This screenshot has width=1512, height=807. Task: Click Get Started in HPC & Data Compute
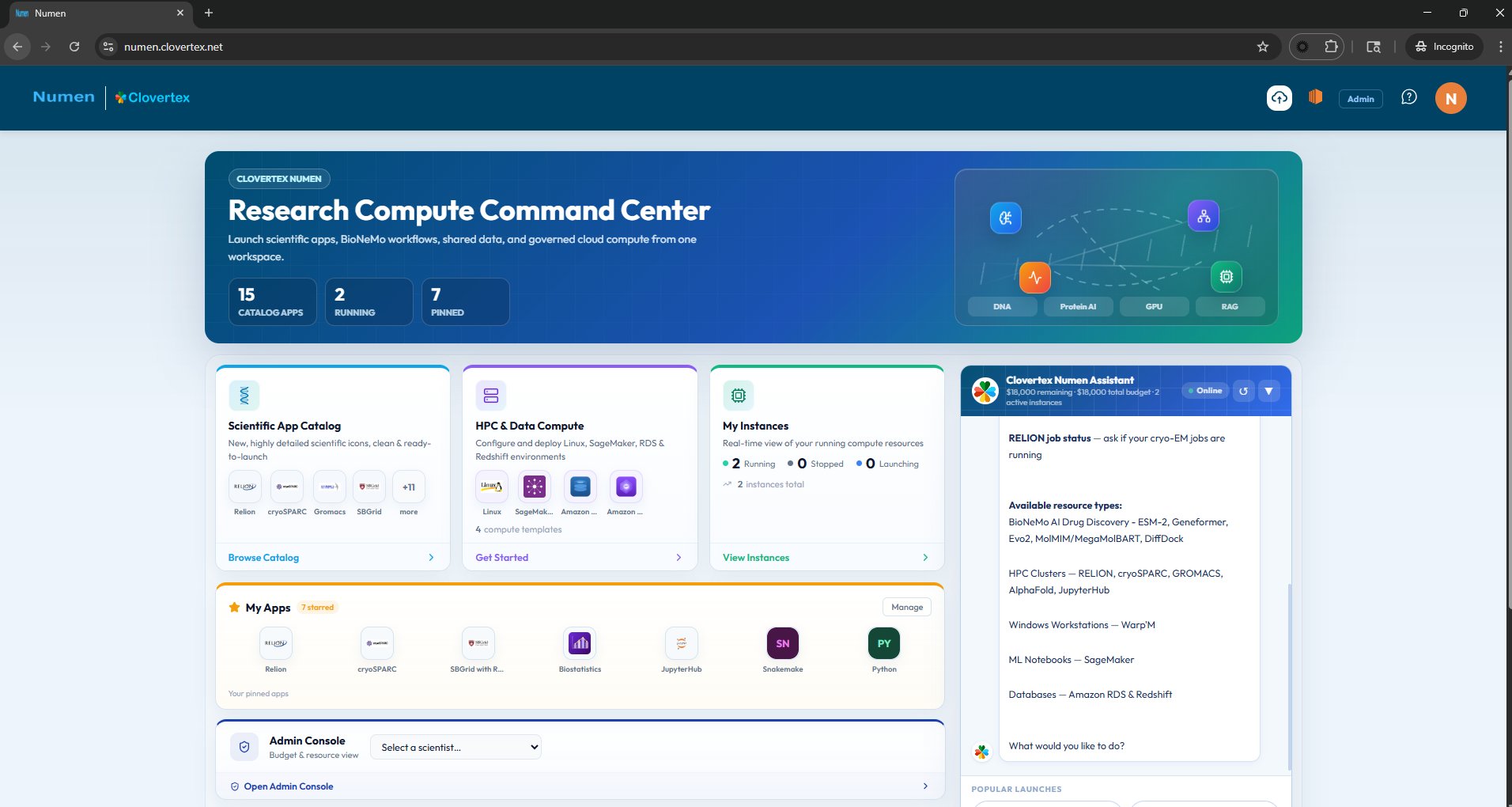pos(501,558)
